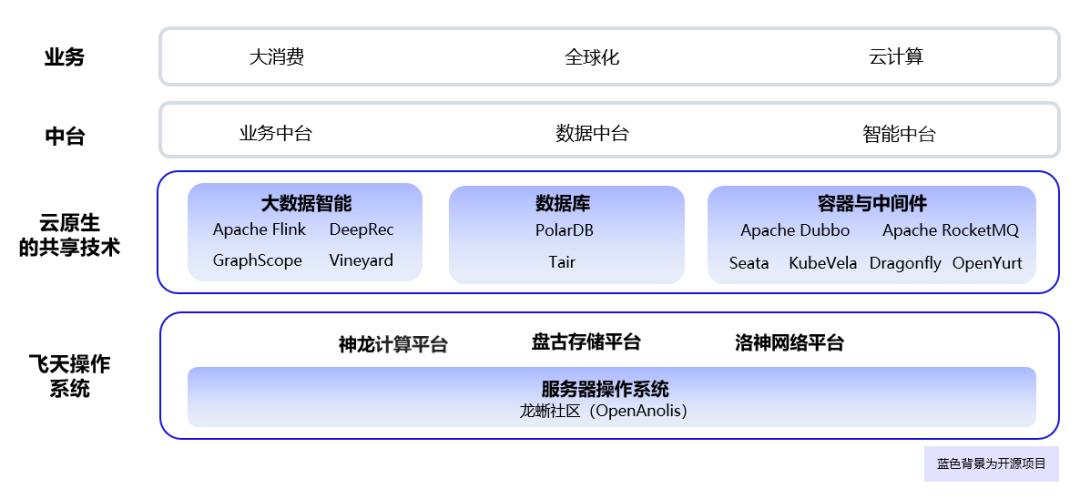Click the 蓝色背景为开源项目 legend swatch
The height and width of the screenshot is (499, 1080).
coord(990,464)
